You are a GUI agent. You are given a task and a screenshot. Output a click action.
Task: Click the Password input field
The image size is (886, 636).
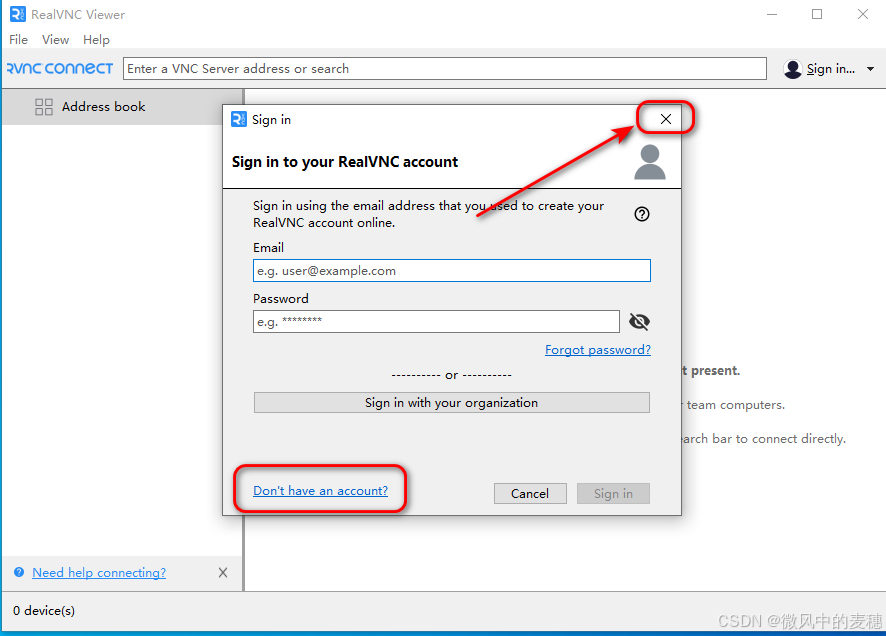[436, 321]
